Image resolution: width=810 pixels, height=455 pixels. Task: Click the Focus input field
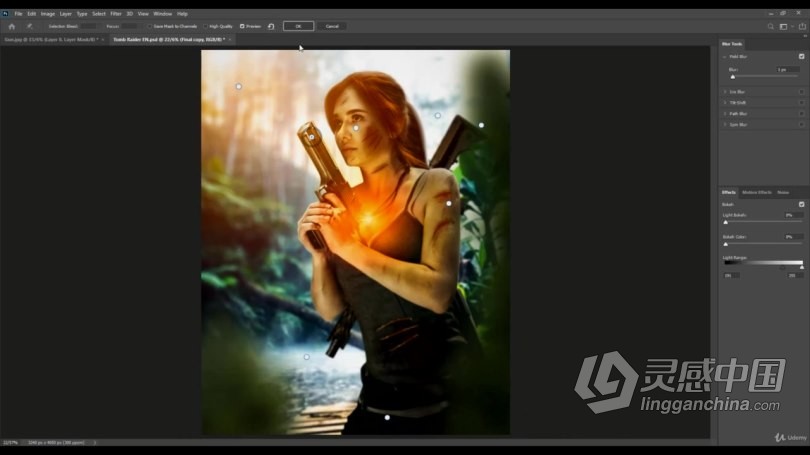point(129,26)
